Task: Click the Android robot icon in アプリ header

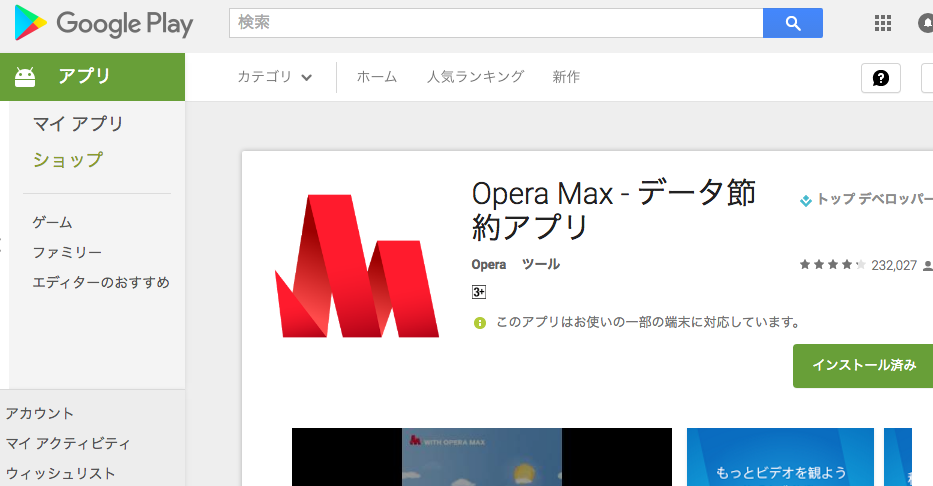Action: (x=25, y=77)
